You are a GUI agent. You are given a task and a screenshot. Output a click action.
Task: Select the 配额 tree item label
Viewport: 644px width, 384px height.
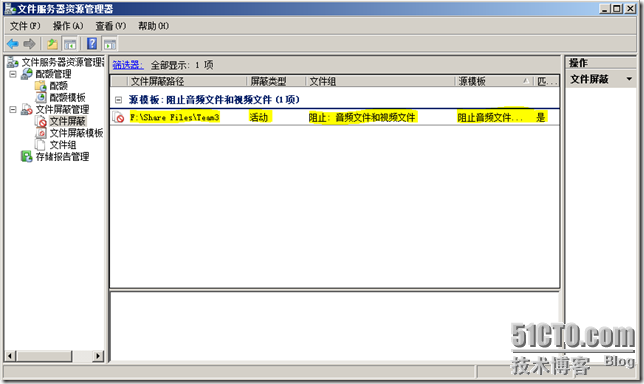click(x=58, y=86)
